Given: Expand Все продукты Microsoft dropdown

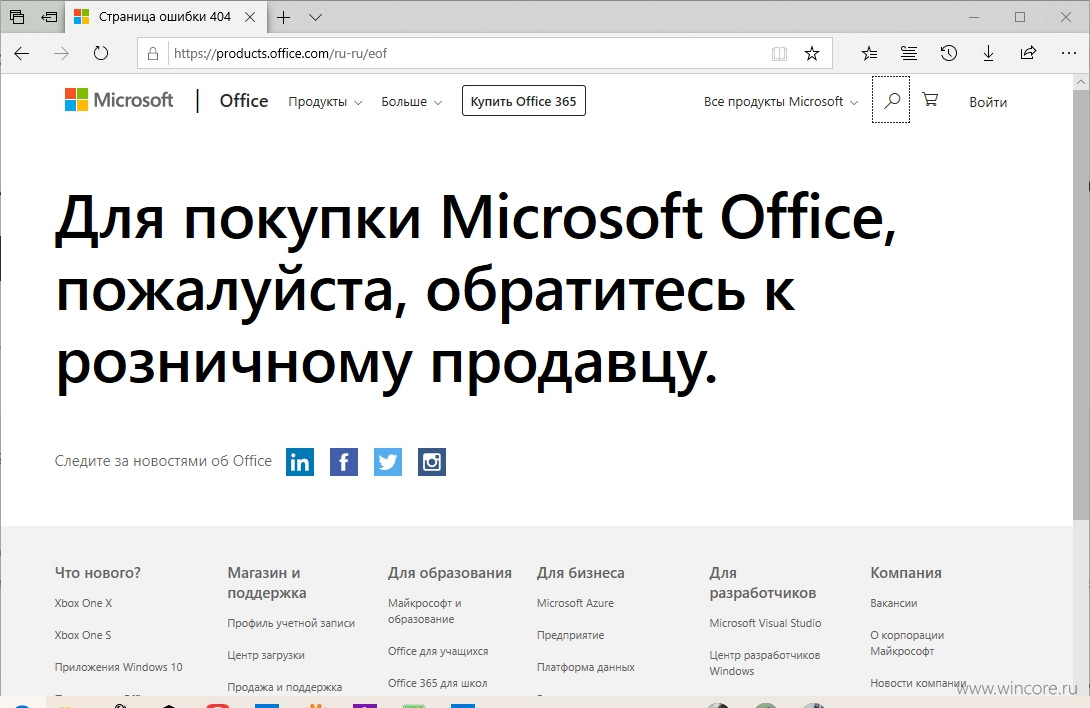Looking at the screenshot, I should tap(780, 102).
